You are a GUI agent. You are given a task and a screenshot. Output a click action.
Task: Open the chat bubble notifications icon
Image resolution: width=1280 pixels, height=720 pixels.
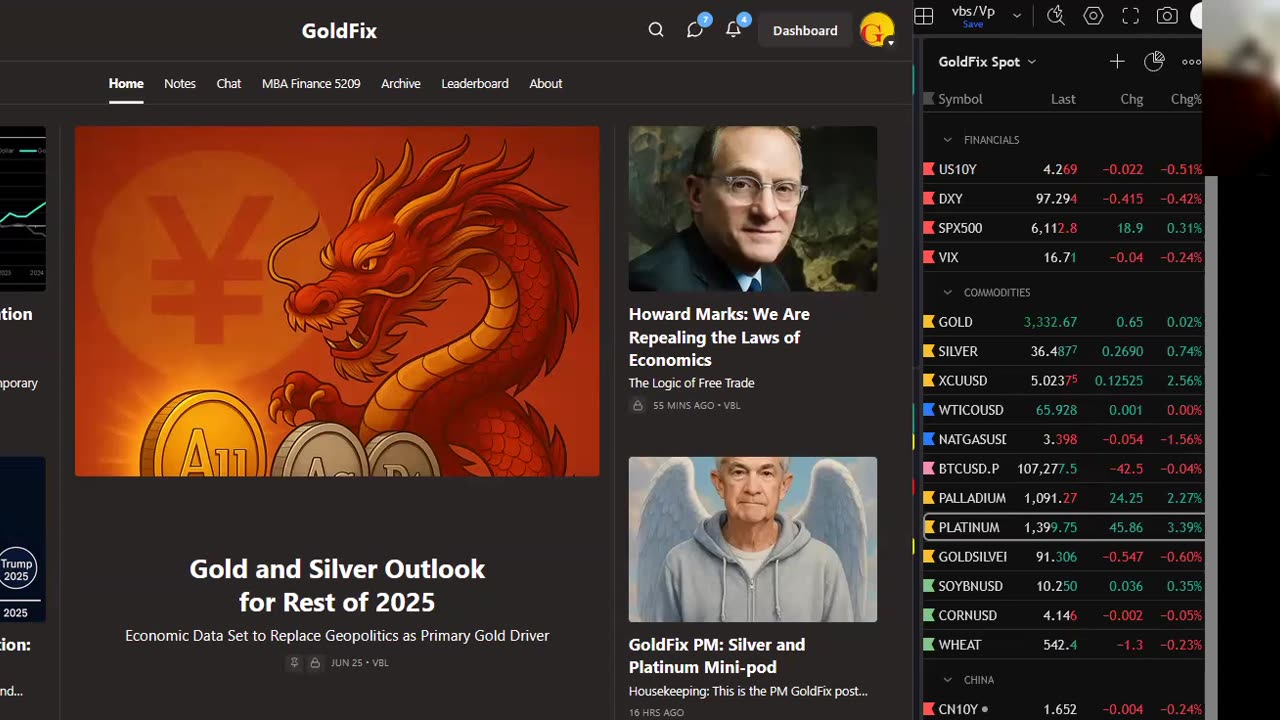(x=695, y=30)
